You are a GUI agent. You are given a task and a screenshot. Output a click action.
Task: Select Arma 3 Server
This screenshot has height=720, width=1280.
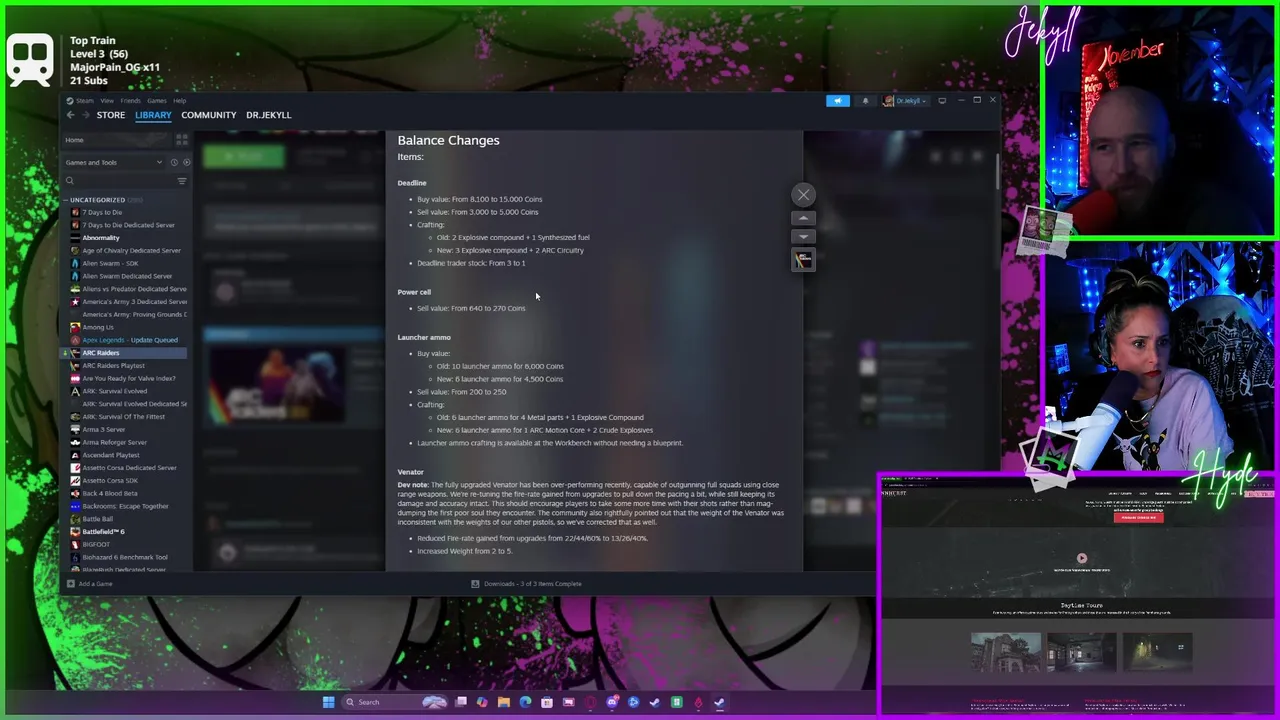(x=104, y=429)
